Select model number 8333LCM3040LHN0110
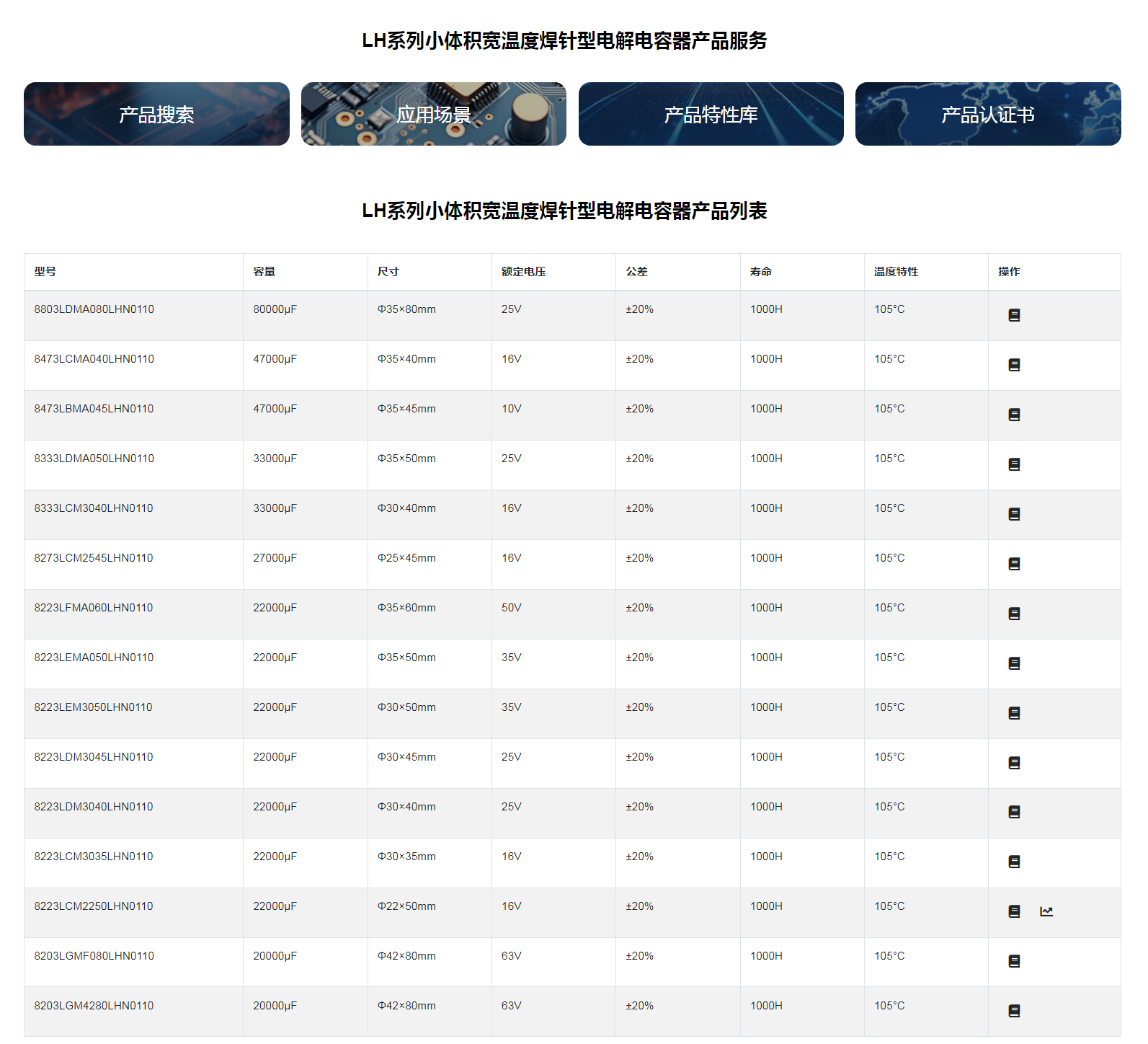The image size is (1148, 1044). coord(94,508)
